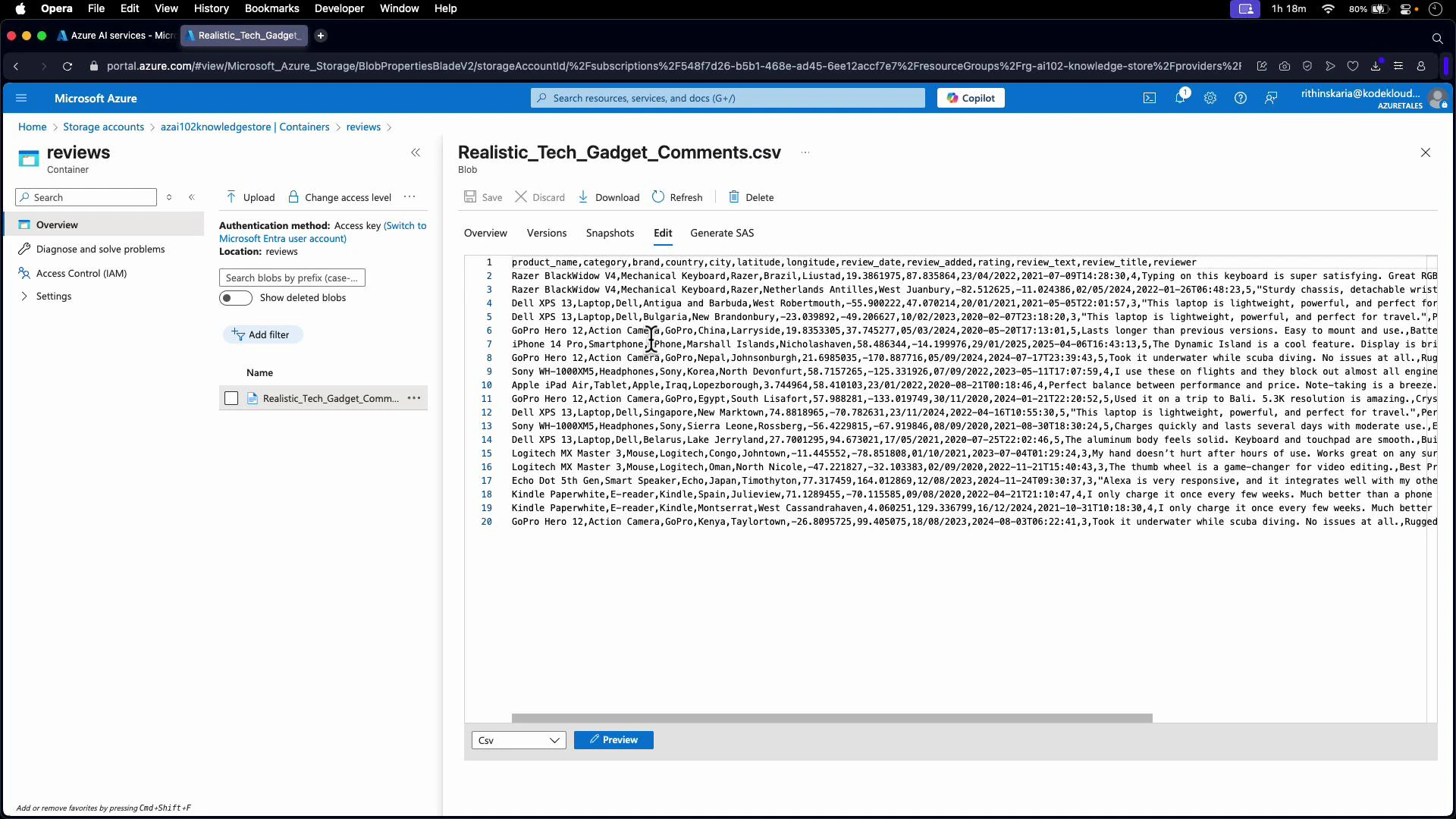Open Azure Cloud Shell
Screen dimensions: 1456x819
(1150, 98)
